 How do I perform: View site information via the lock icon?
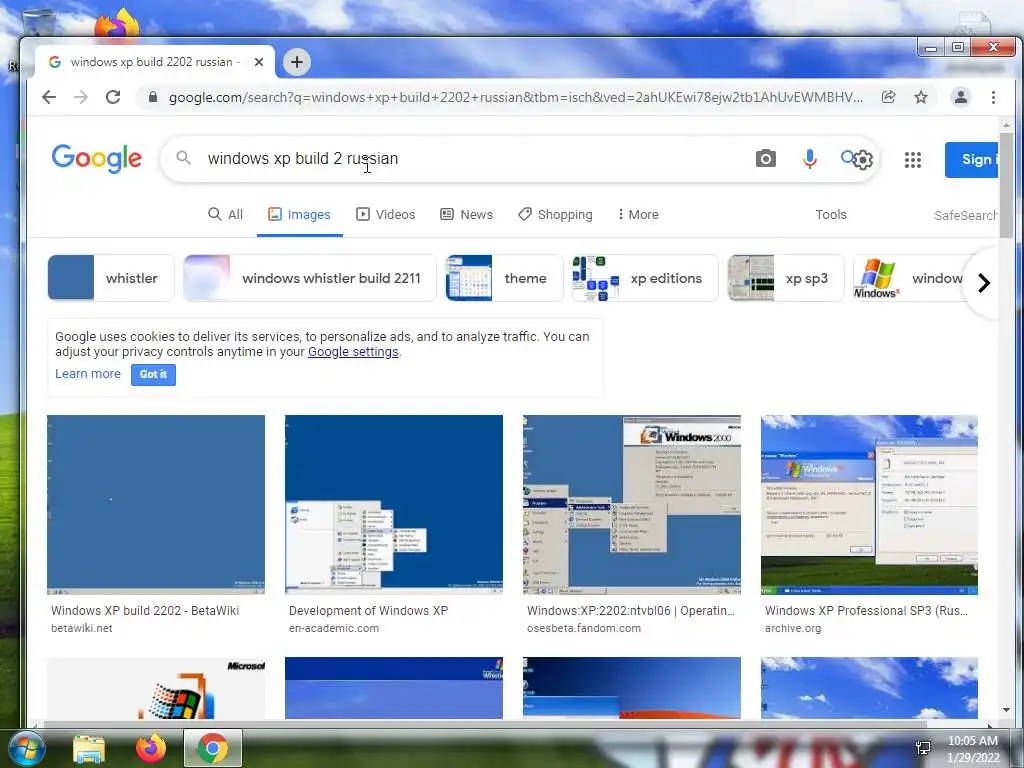[153, 97]
